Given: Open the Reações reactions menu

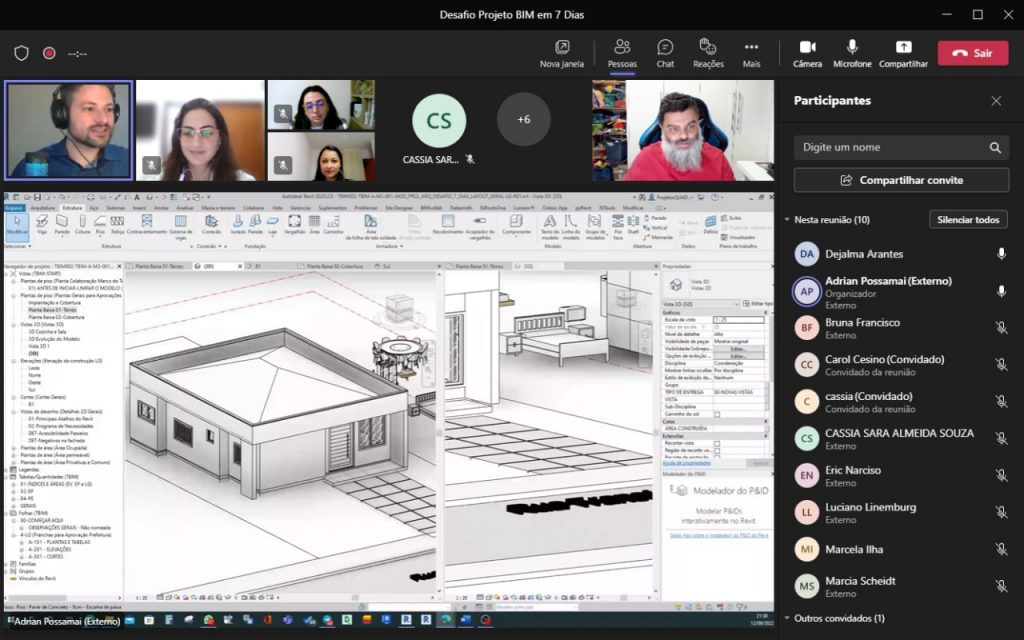Looking at the screenshot, I should pyautogui.click(x=708, y=52).
